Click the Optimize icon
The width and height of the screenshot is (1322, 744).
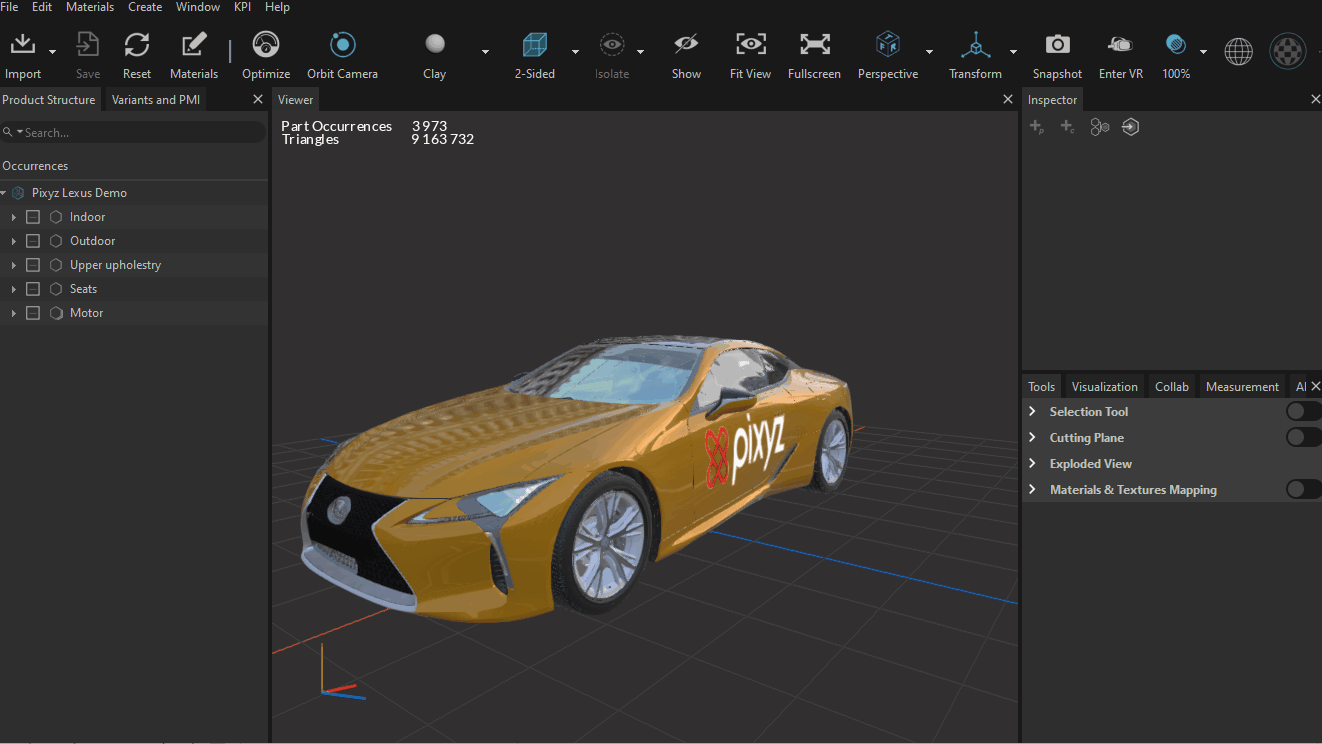coord(266,45)
